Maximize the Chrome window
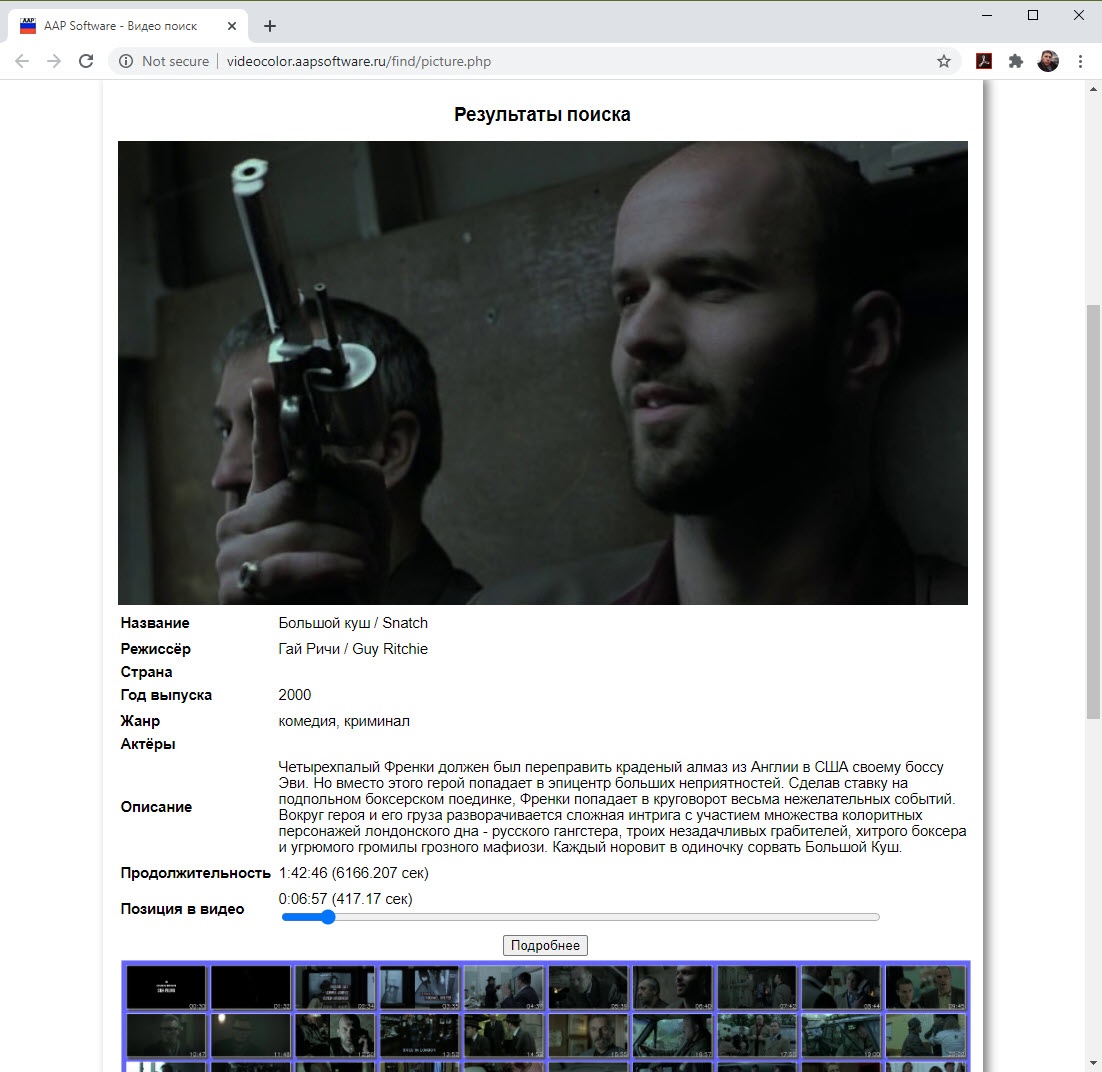 pyautogui.click(x=1032, y=15)
